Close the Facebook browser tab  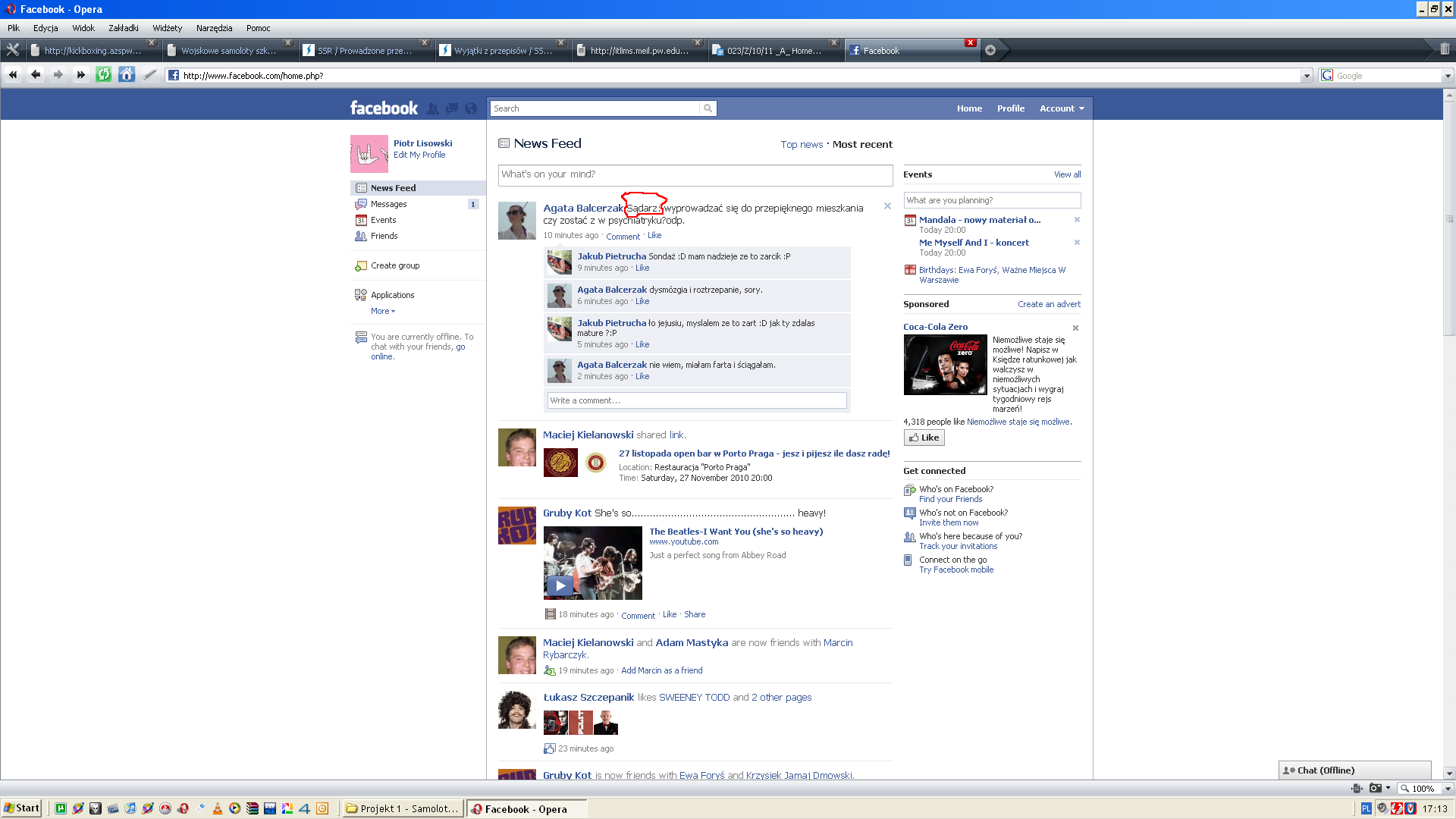click(970, 42)
